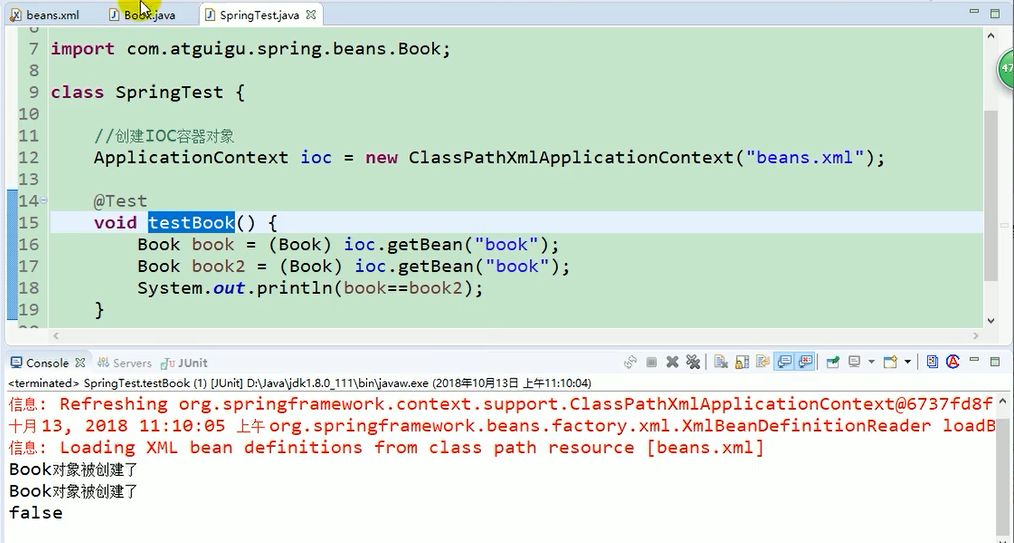Click the terminated SpringTest.testBook launch label
This screenshot has height=543, width=1014.
[299, 383]
